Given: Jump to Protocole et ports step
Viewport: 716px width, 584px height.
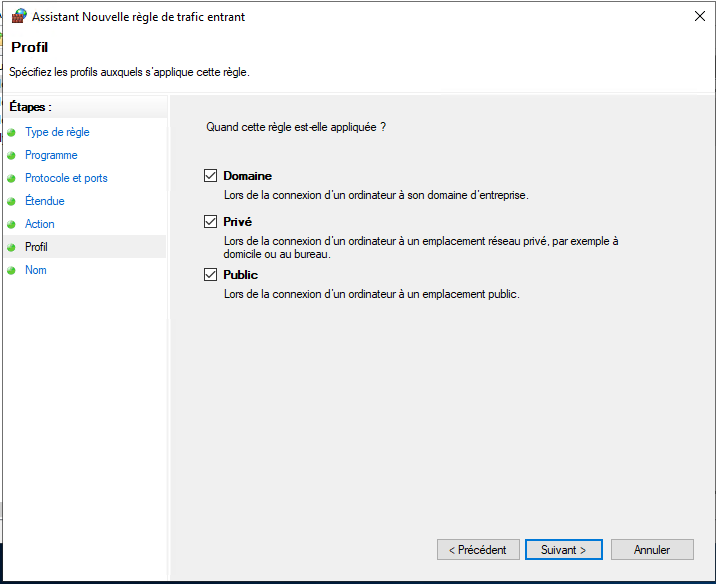Looking at the screenshot, I should click(x=66, y=178).
